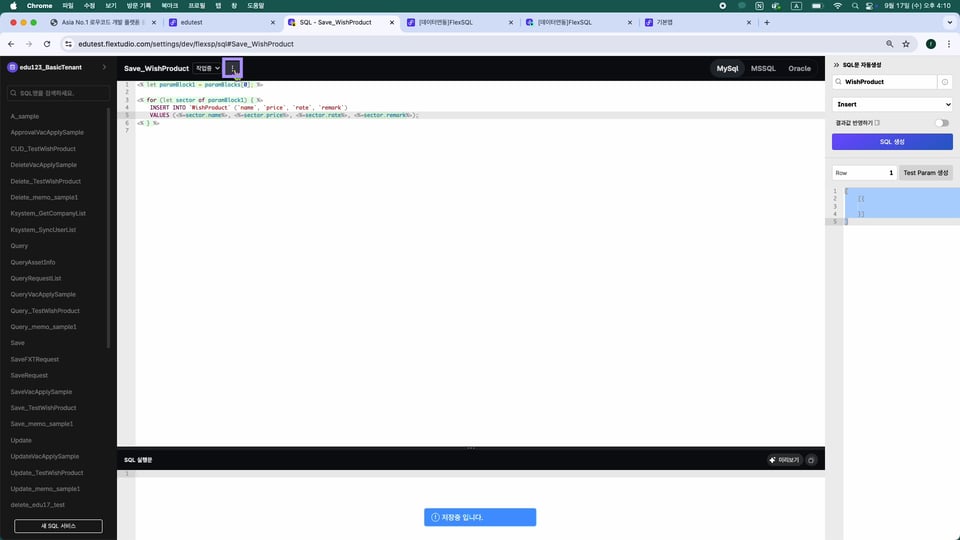Switch to the MSSQL dialect tab
960x540 pixels.
tap(763, 69)
